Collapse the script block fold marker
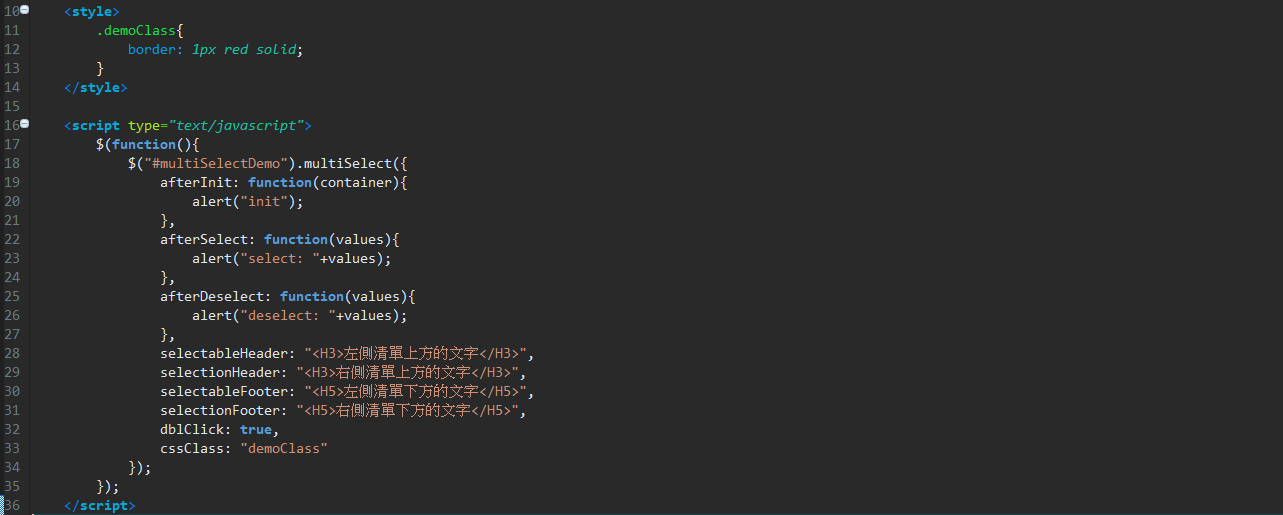The height and width of the screenshot is (515, 1283). pyautogui.click(x=25, y=124)
